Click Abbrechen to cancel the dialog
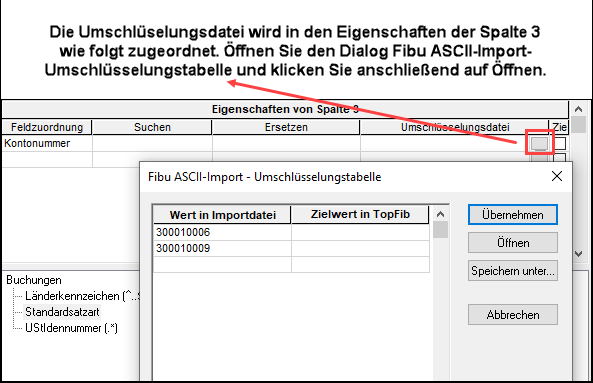This screenshot has height=383, width=593. pos(512,315)
